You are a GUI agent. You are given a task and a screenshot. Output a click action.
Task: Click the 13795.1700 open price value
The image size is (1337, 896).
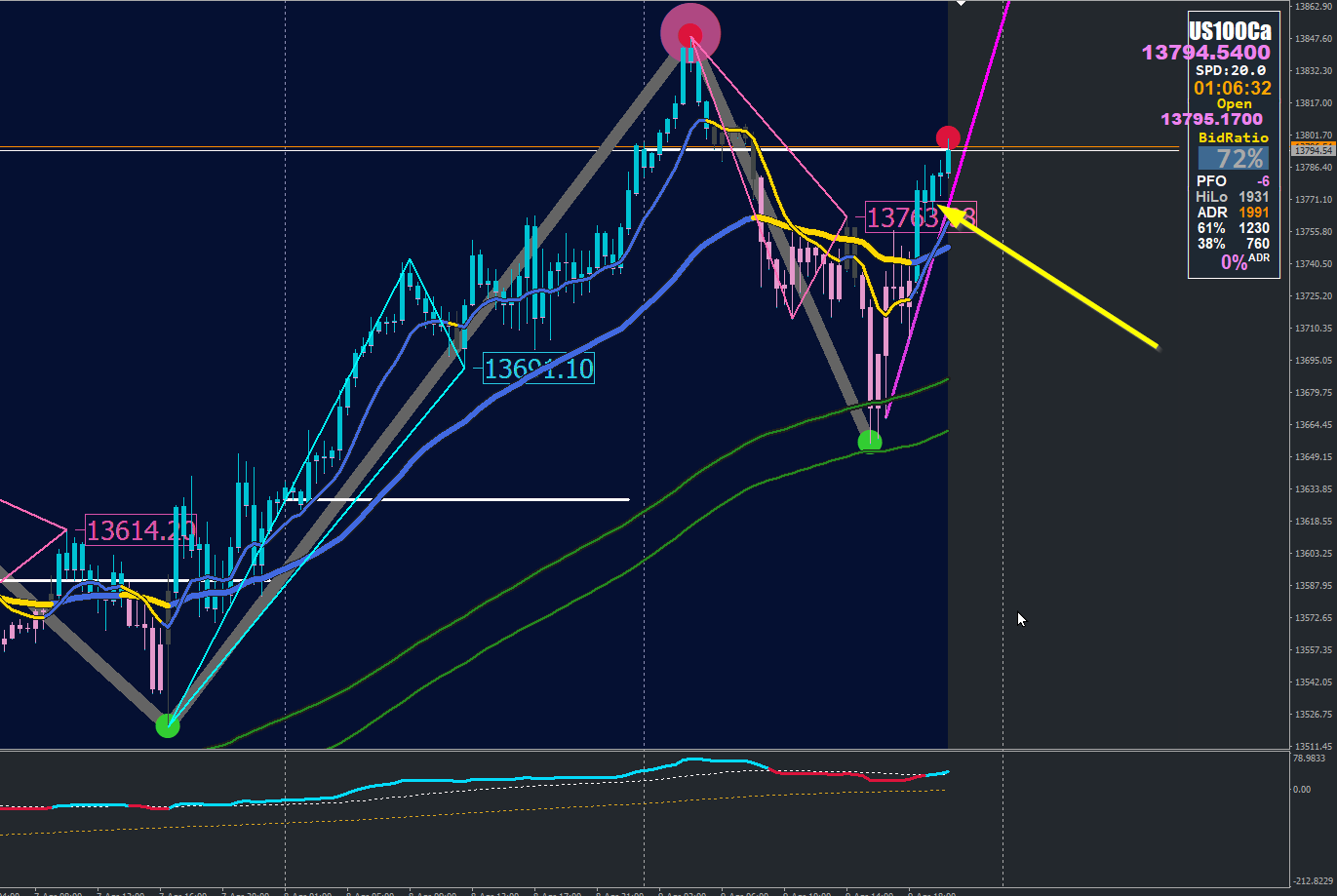point(1211,119)
